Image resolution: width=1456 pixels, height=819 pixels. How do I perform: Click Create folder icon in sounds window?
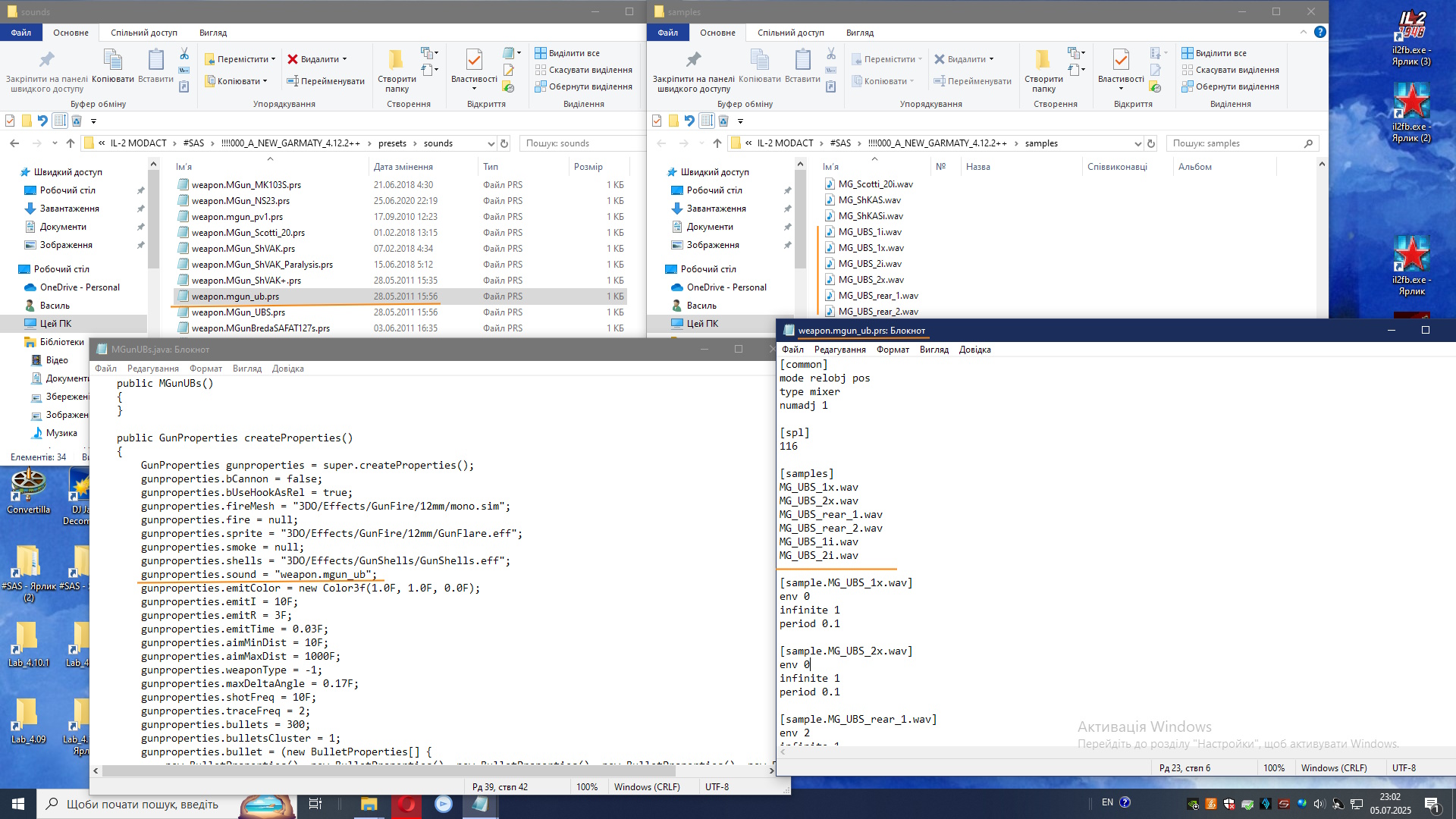[396, 61]
